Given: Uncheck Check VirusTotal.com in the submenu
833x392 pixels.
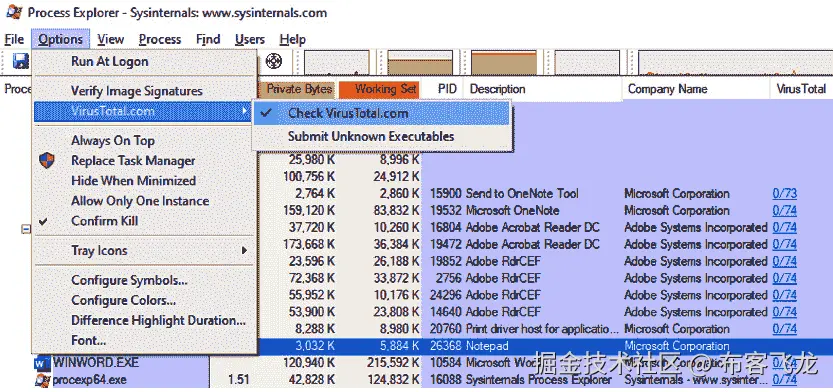Looking at the screenshot, I should pyautogui.click(x=381, y=113).
